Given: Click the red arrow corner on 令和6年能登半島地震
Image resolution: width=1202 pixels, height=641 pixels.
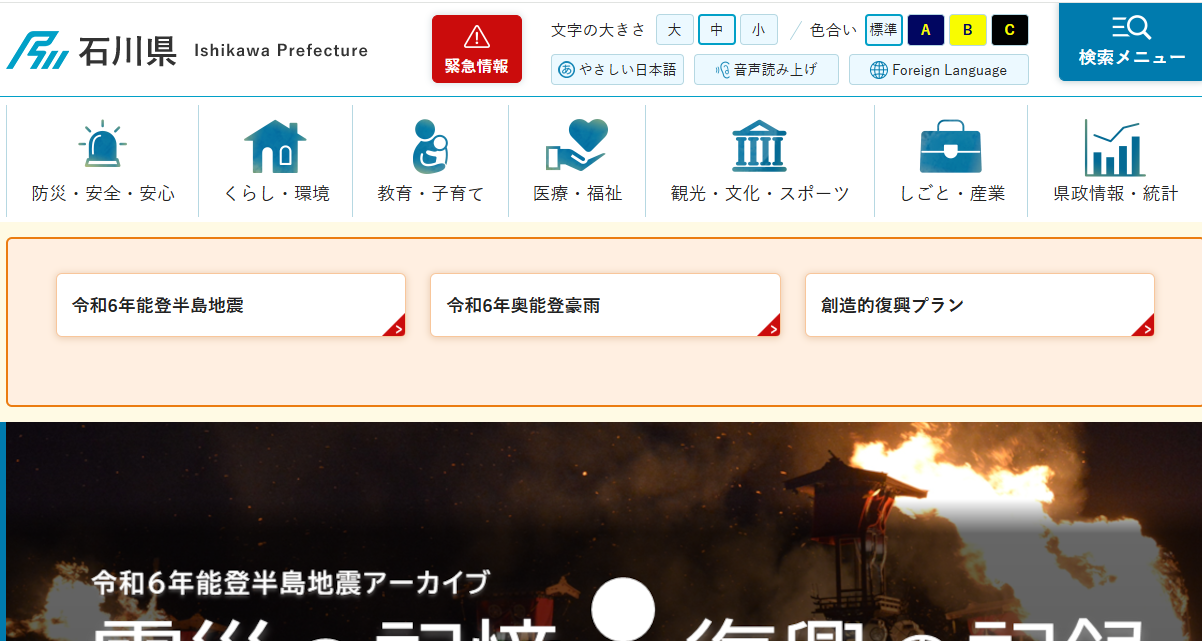Looking at the screenshot, I should point(396,326).
